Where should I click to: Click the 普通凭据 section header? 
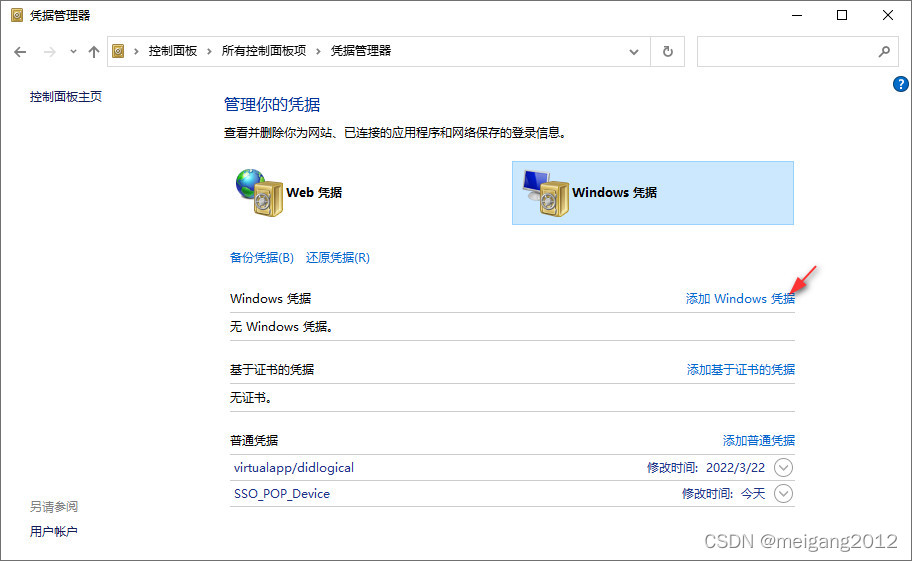point(254,440)
